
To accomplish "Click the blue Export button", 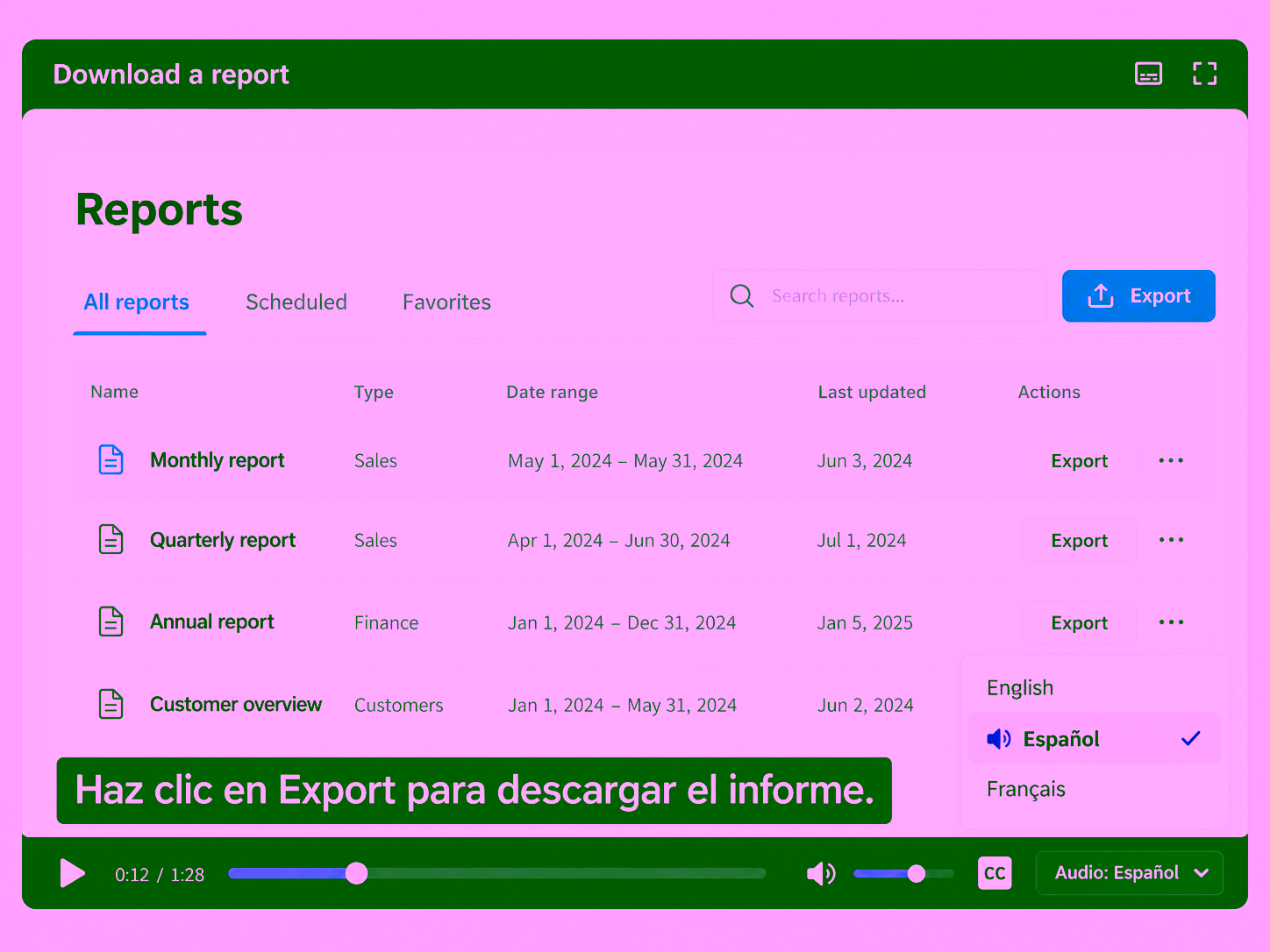I will (1138, 296).
